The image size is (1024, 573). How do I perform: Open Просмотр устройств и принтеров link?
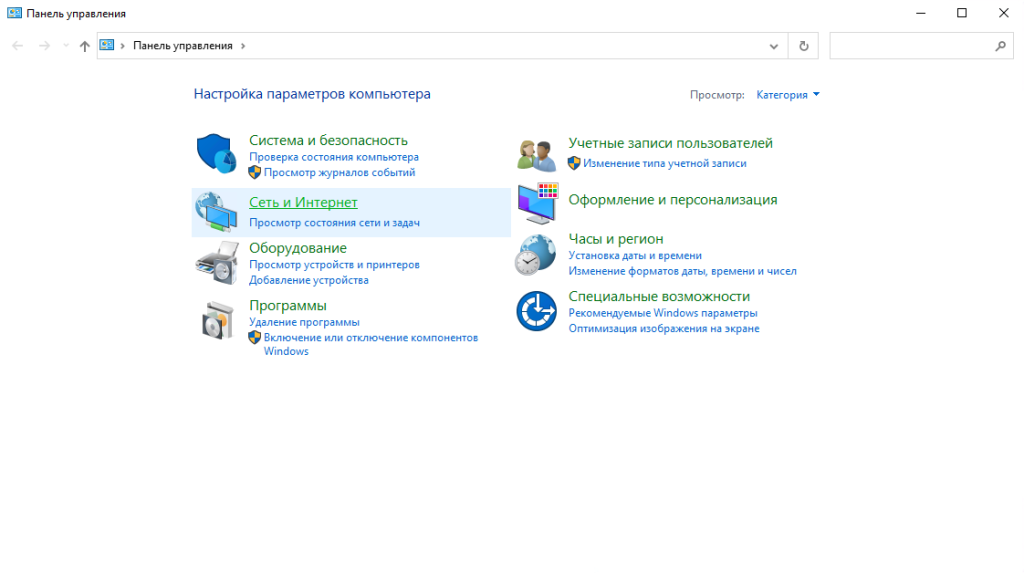[x=334, y=265]
